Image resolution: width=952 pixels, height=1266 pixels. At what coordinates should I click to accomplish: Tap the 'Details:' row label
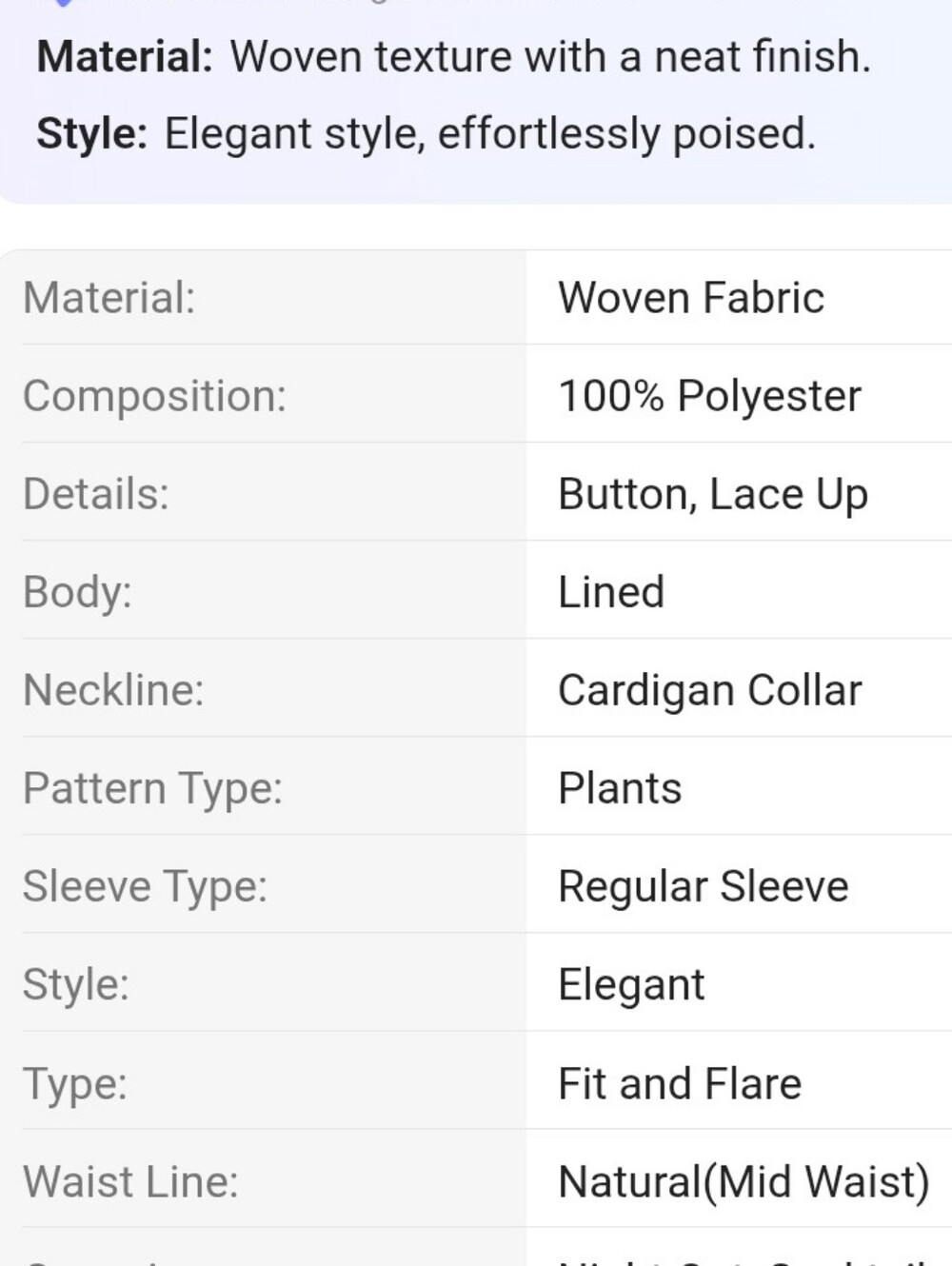point(96,494)
